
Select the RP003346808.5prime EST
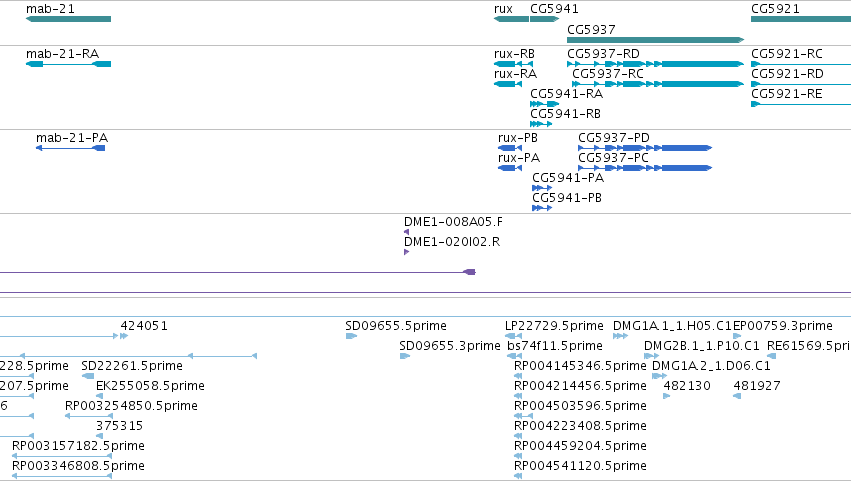pyautogui.click(x=62, y=476)
